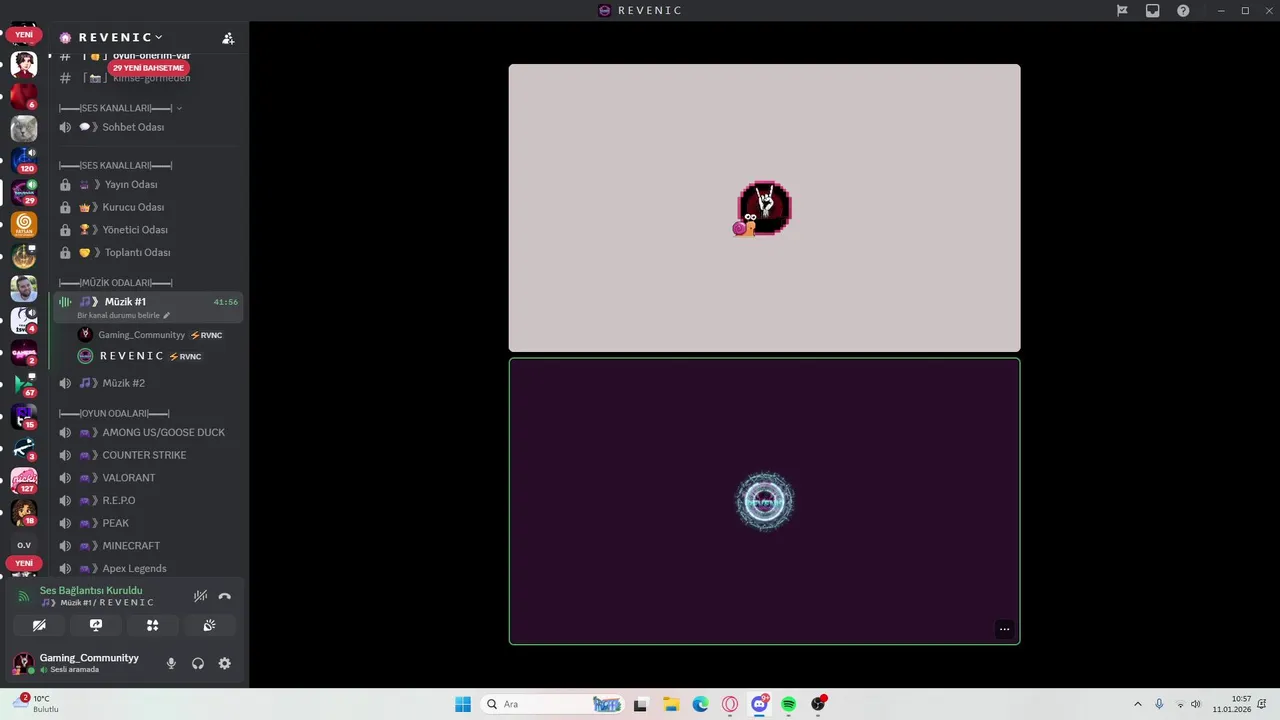Viewport: 1280px width, 720px height.
Task: Click top YENİ unread indicator pill
Action: tap(24, 35)
